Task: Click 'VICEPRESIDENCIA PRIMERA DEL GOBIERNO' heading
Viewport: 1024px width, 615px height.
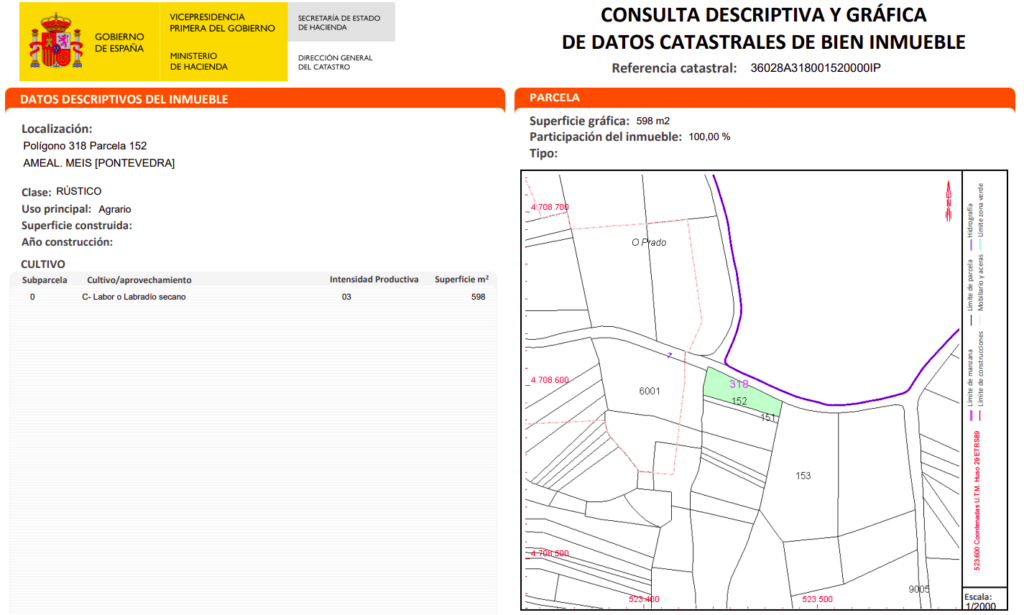Action: click(222, 23)
